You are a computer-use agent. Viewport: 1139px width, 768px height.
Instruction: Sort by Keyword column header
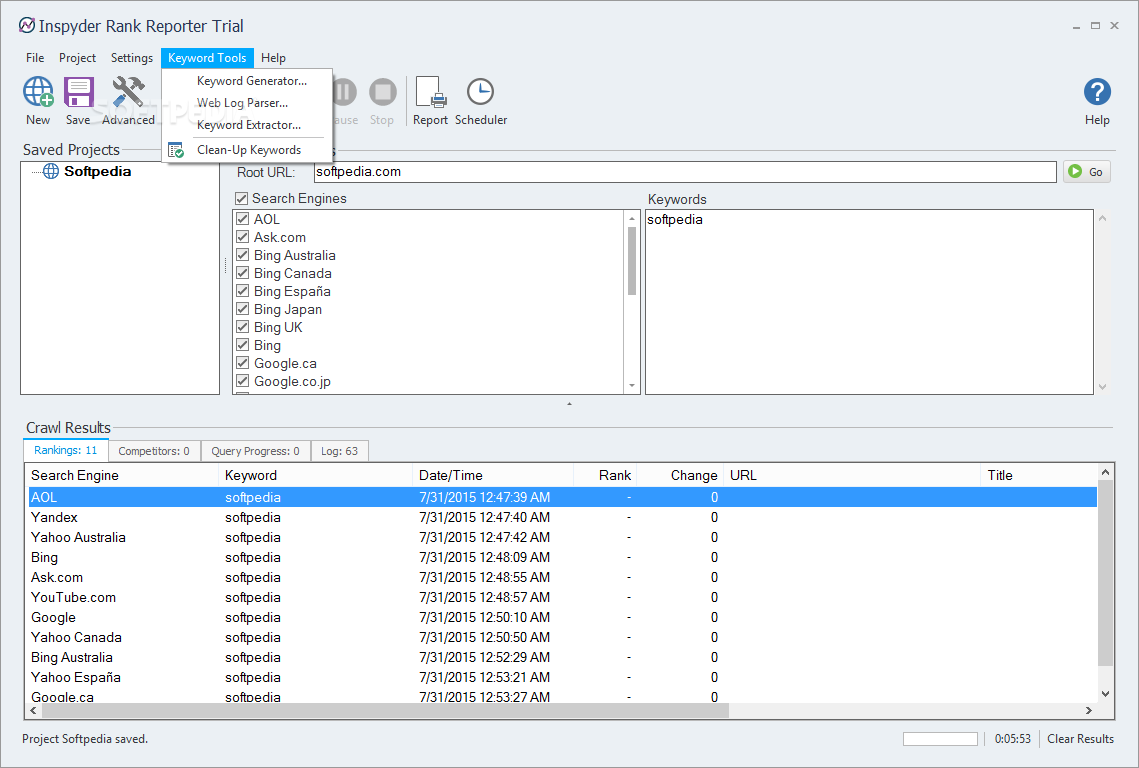click(x=315, y=475)
